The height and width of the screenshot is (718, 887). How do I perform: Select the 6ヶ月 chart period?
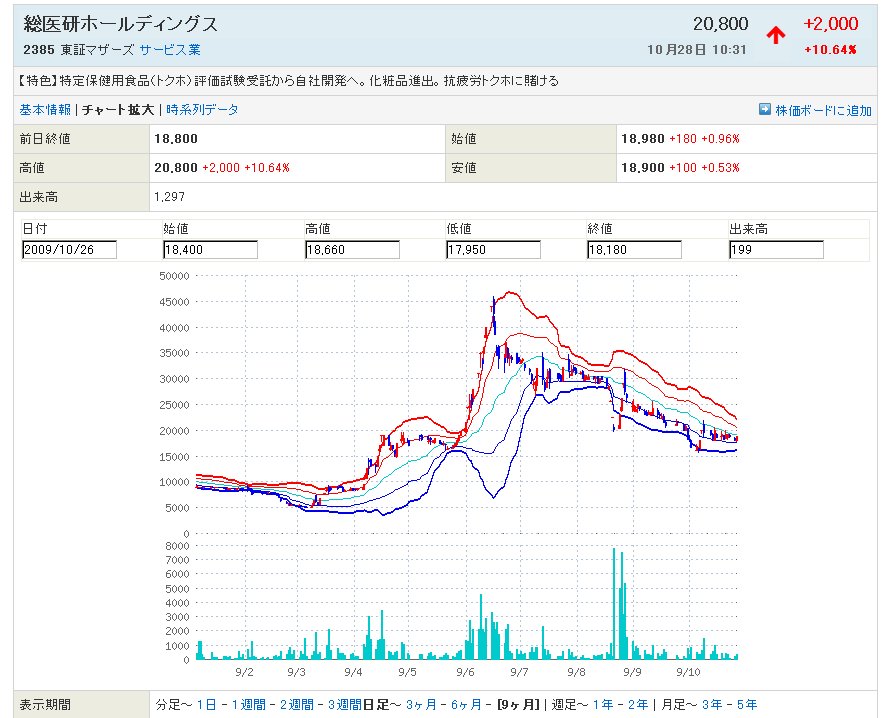(468, 704)
